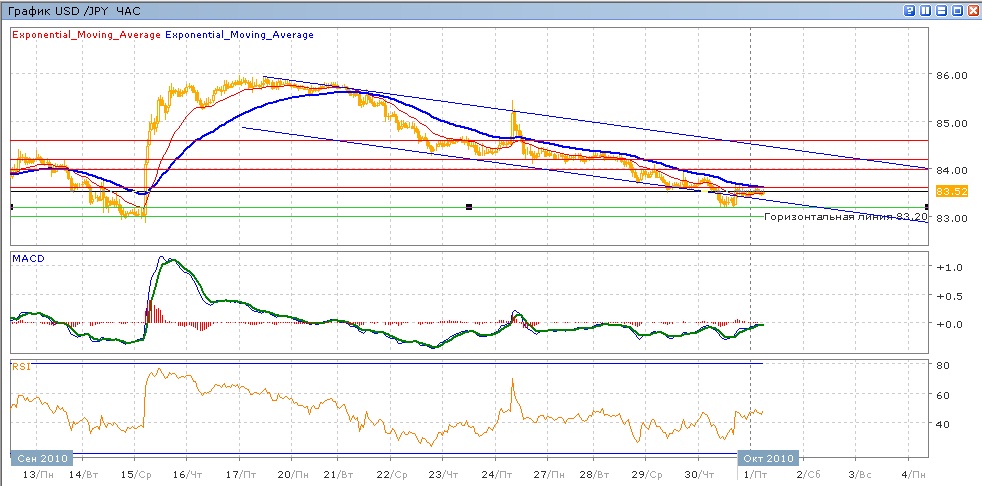This screenshot has height=486, width=982.
Task: Click the 15/Ср date on time axis
Action: point(137,473)
